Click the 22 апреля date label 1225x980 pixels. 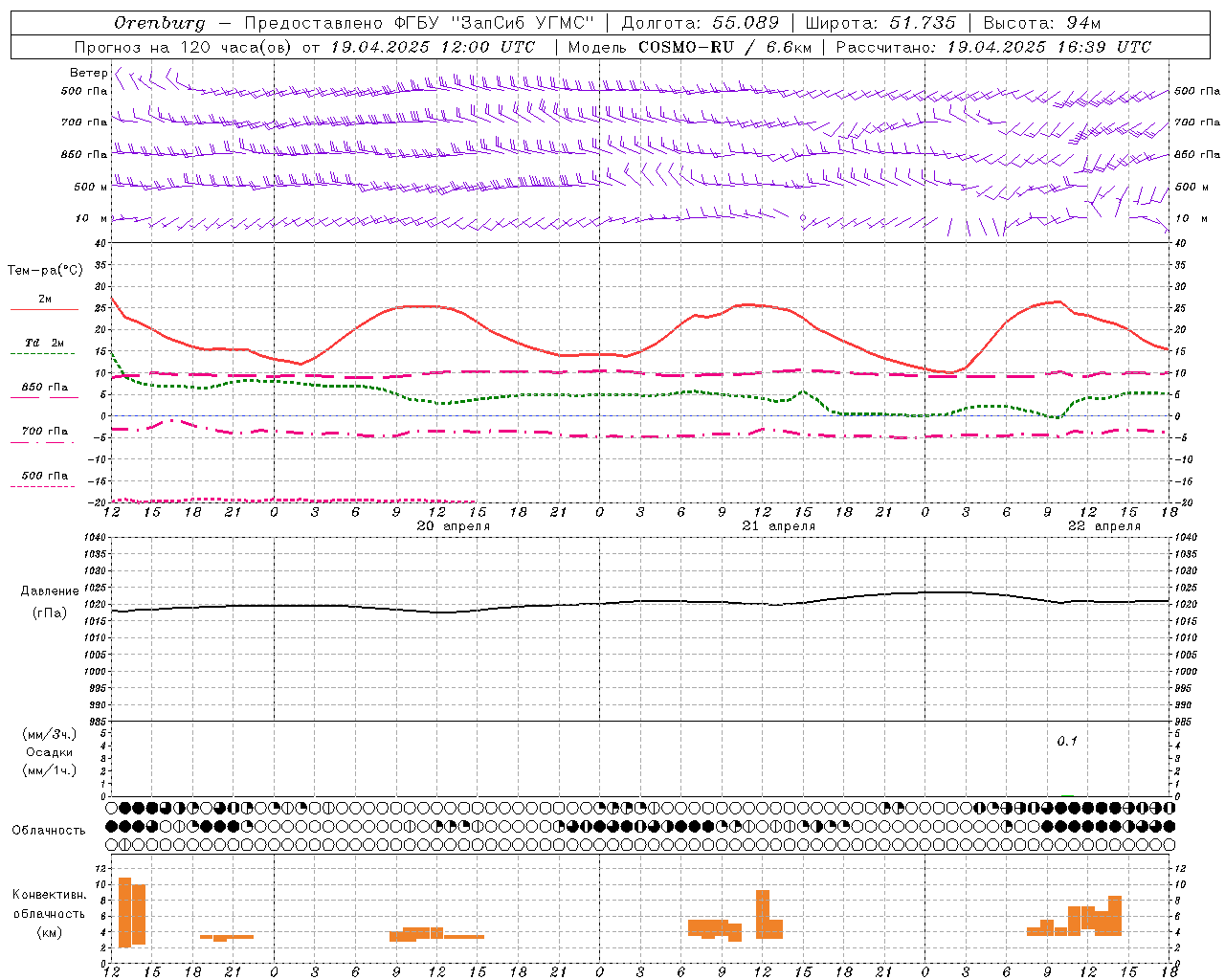[x=1103, y=526]
